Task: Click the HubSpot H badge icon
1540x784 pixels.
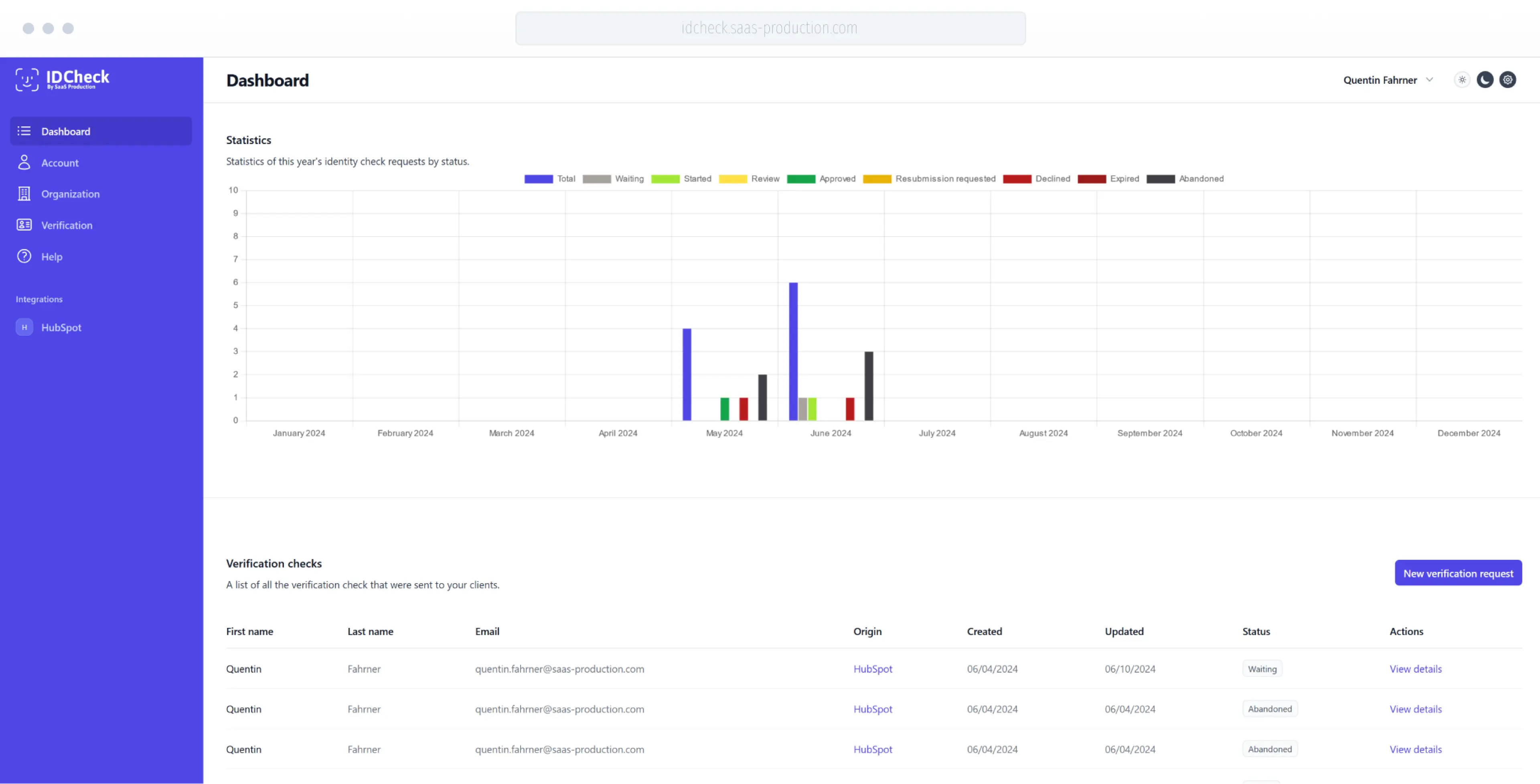Action: point(24,327)
